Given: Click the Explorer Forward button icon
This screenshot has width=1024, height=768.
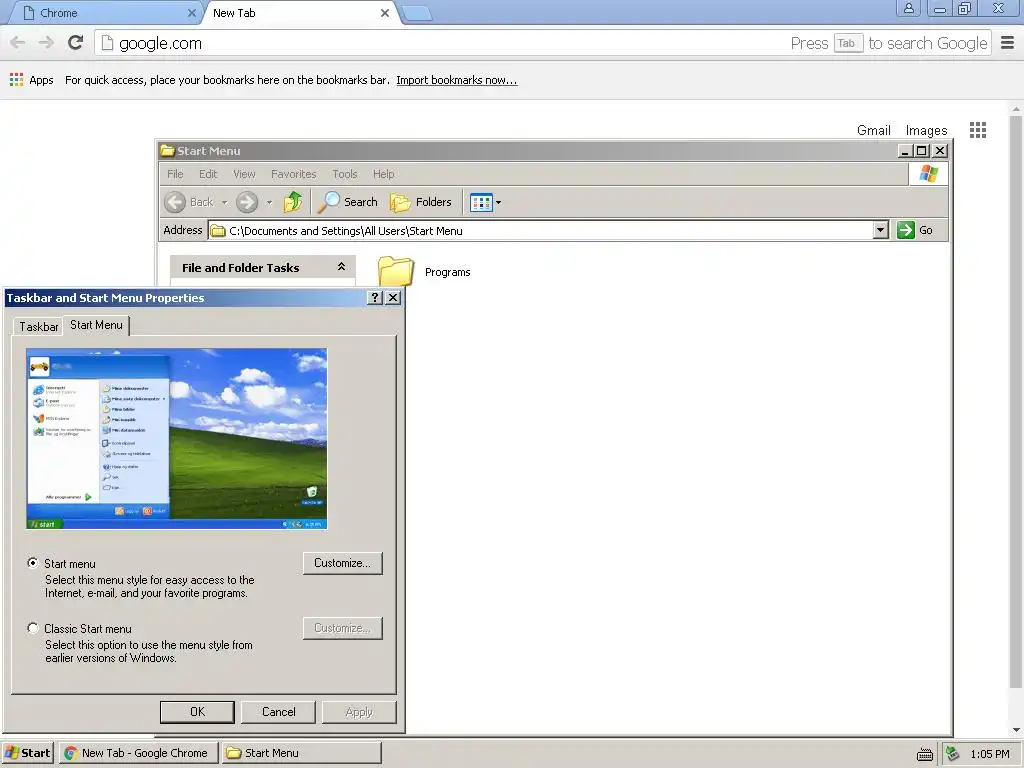Looking at the screenshot, I should (247, 202).
